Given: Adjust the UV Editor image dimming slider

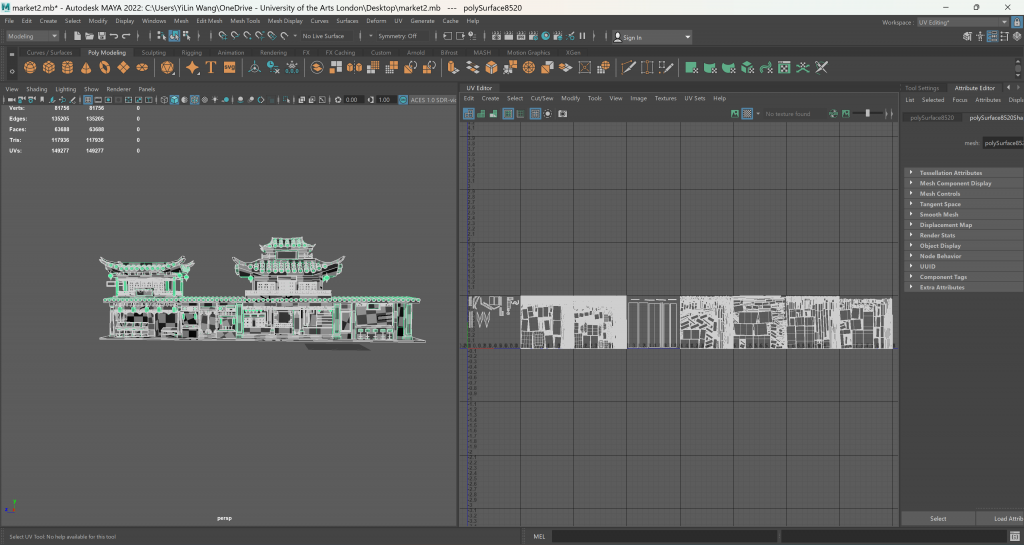Looking at the screenshot, I should [x=868, y=114].
